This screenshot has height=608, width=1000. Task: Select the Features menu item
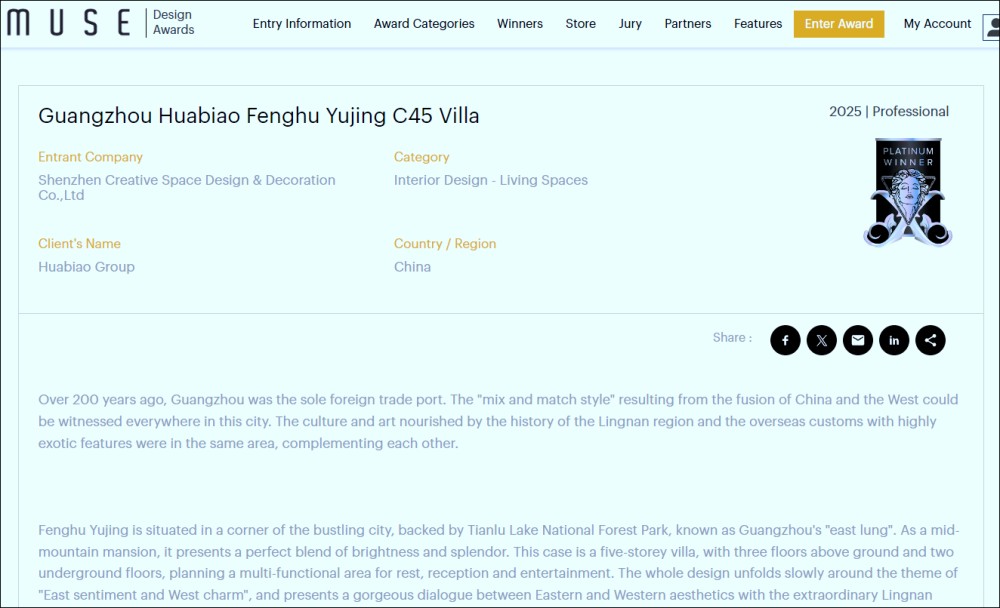[758, 24]
